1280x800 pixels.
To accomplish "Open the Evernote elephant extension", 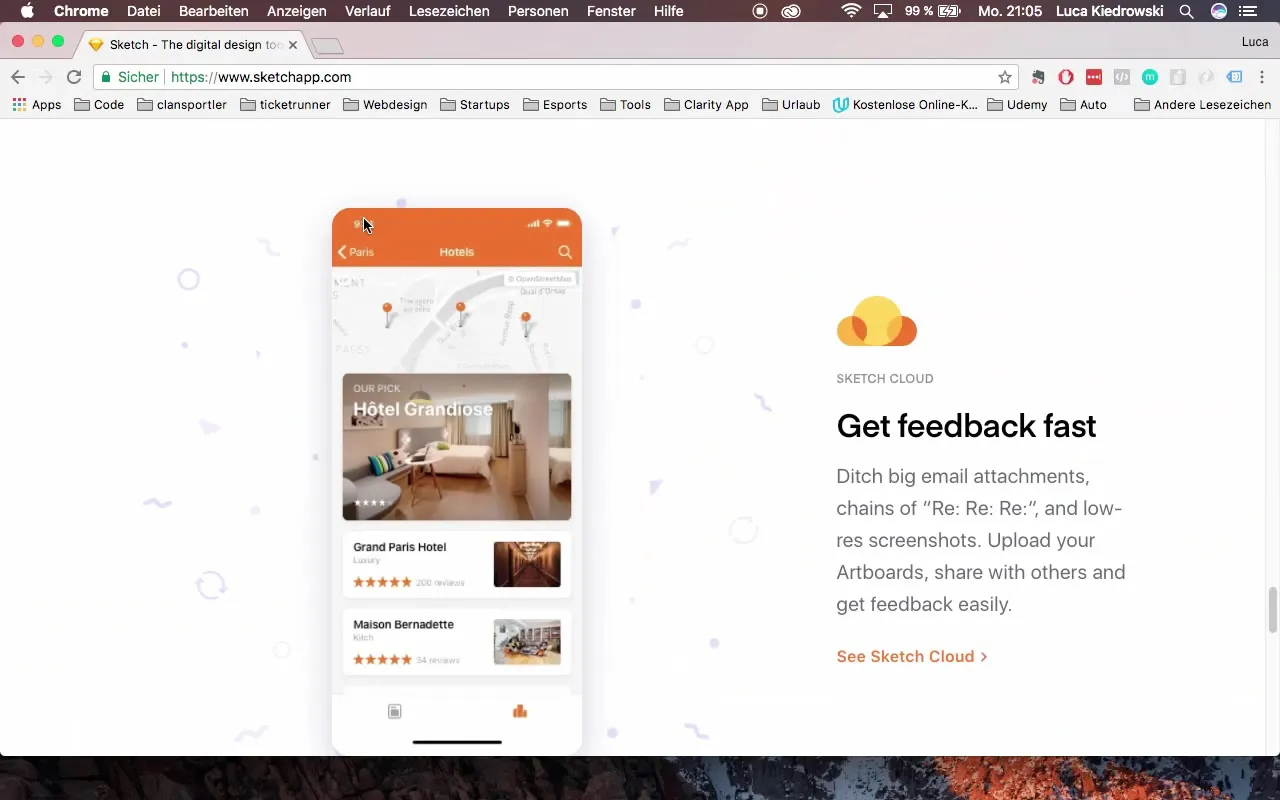I will [x=1038, y=77].
